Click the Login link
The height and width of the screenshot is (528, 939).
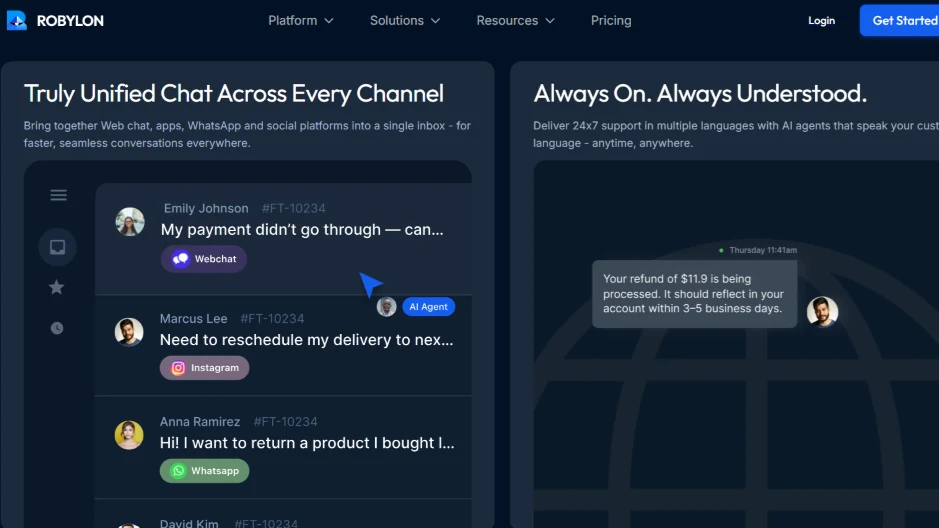(x=821, y=20)
